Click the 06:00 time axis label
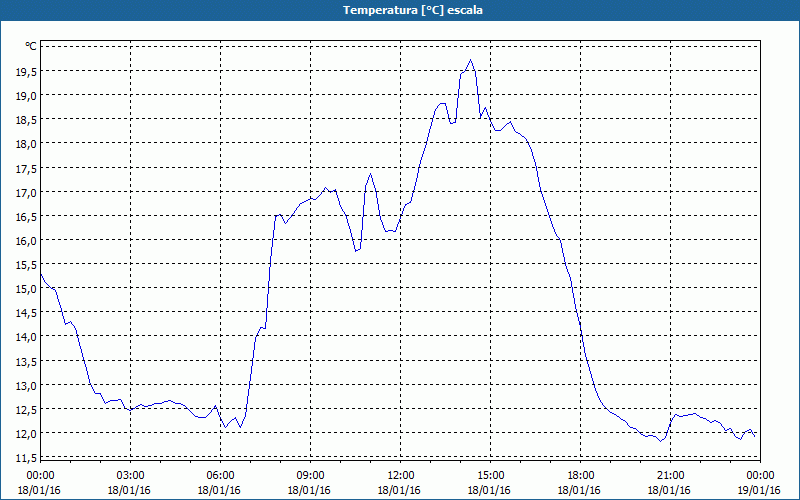Screen dimensions: 800x500 [220, 476]
